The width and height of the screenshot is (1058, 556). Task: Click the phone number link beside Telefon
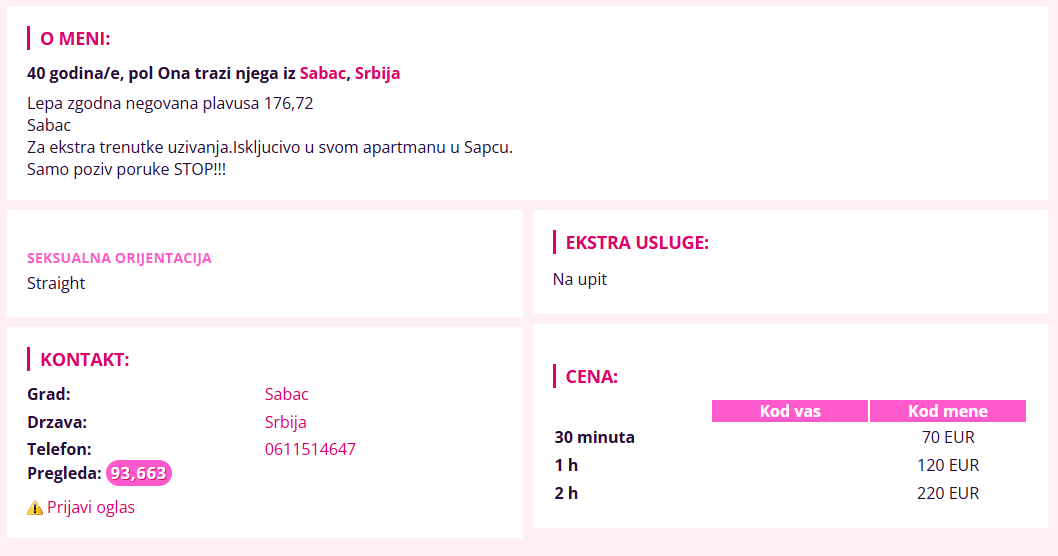pyautogui.click(x=310, y=449)
